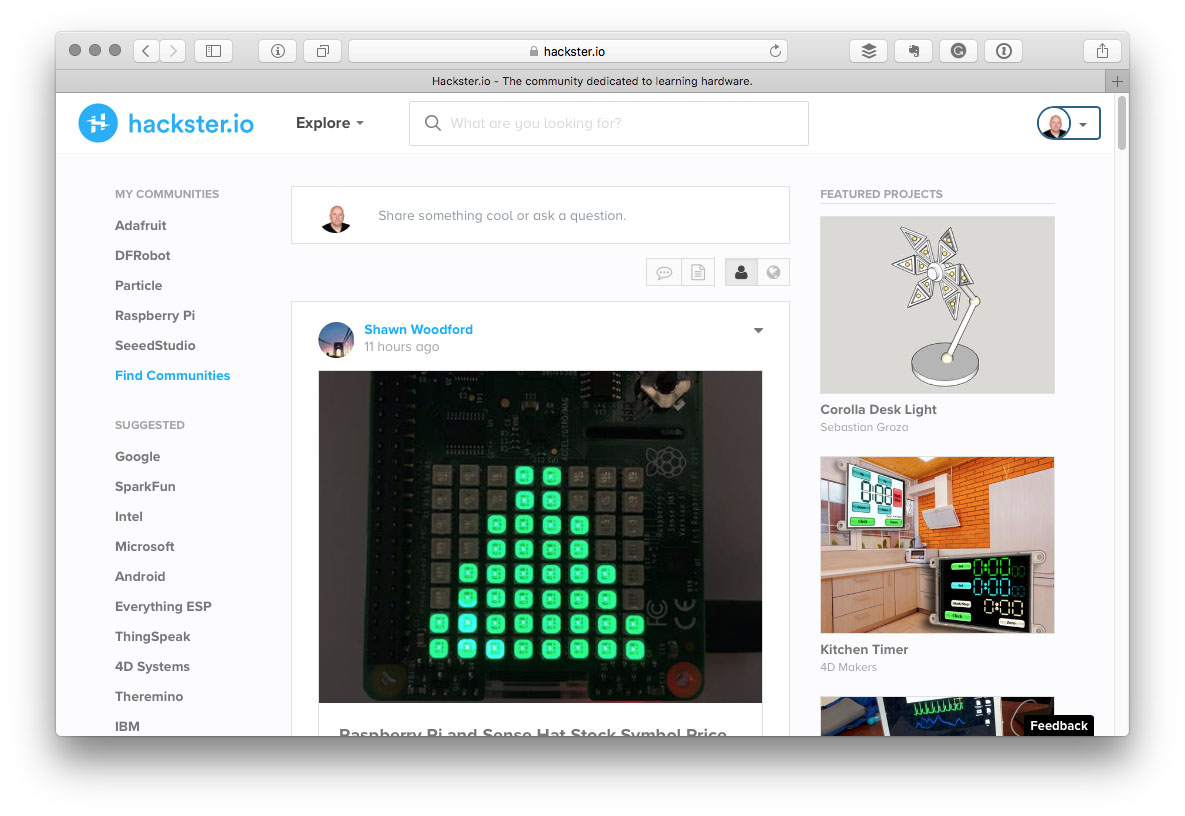Screen dimensions: 1185x816
Task: Open the Particle community
Action: 138,286
